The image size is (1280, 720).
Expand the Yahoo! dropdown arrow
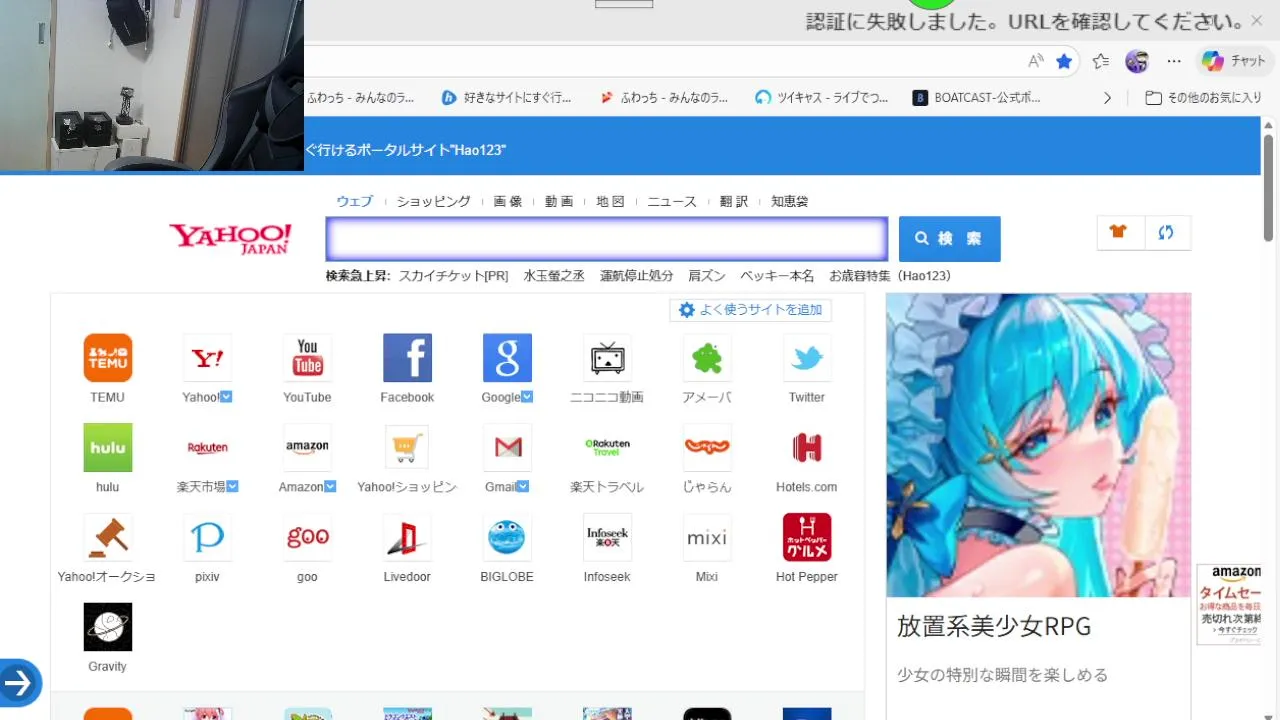[x=226, y=397]
